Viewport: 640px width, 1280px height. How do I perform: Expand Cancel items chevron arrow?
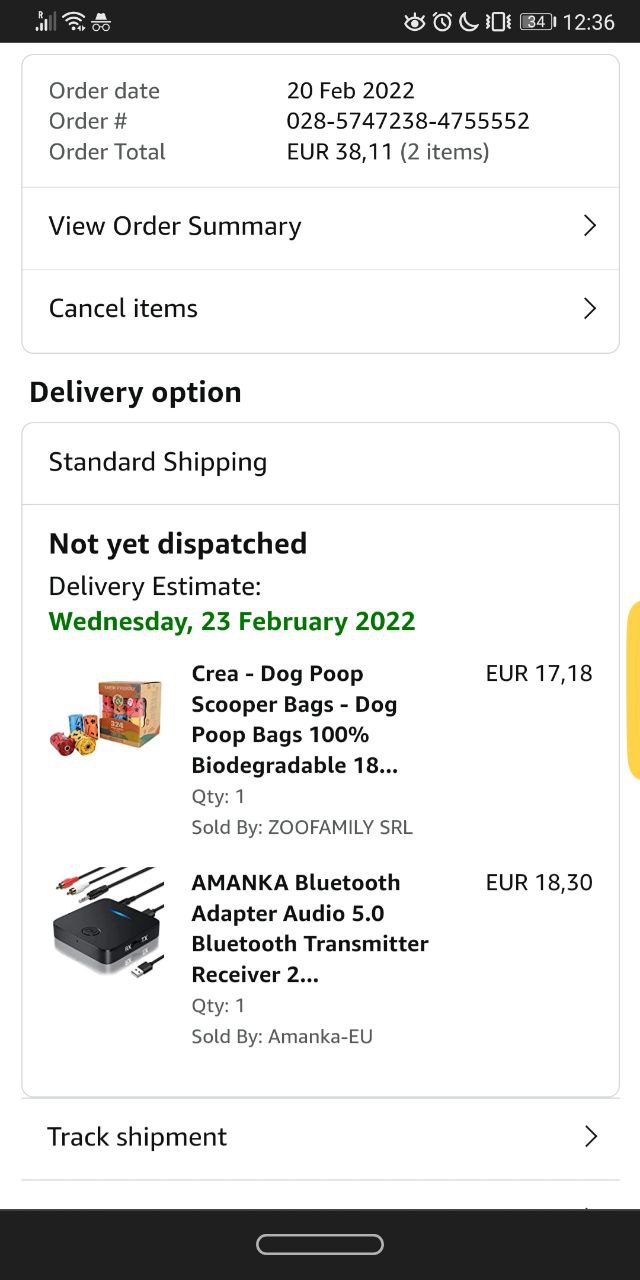(589, 308)
